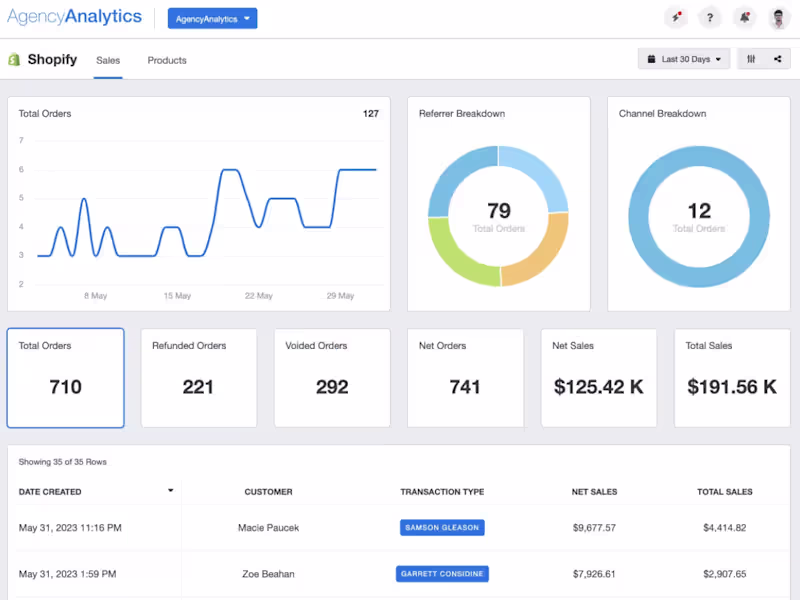Select the Refunded Orders stat card
Viewport: 800px width, 600px height.
point(199,378)
